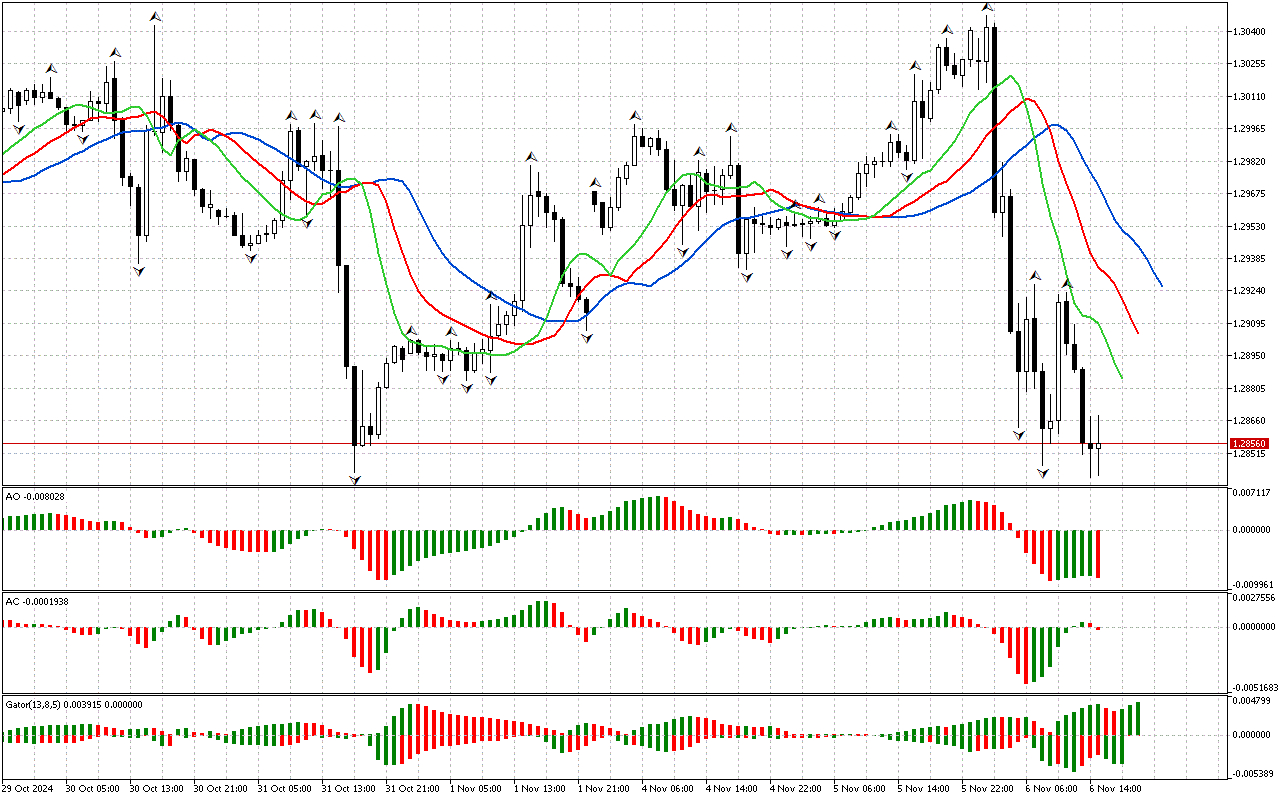This screenshot has width=1280, height=800.
Task: Select price level 1.30110 on the scale
Action: pyautogui.click(x=1250, y=97)
